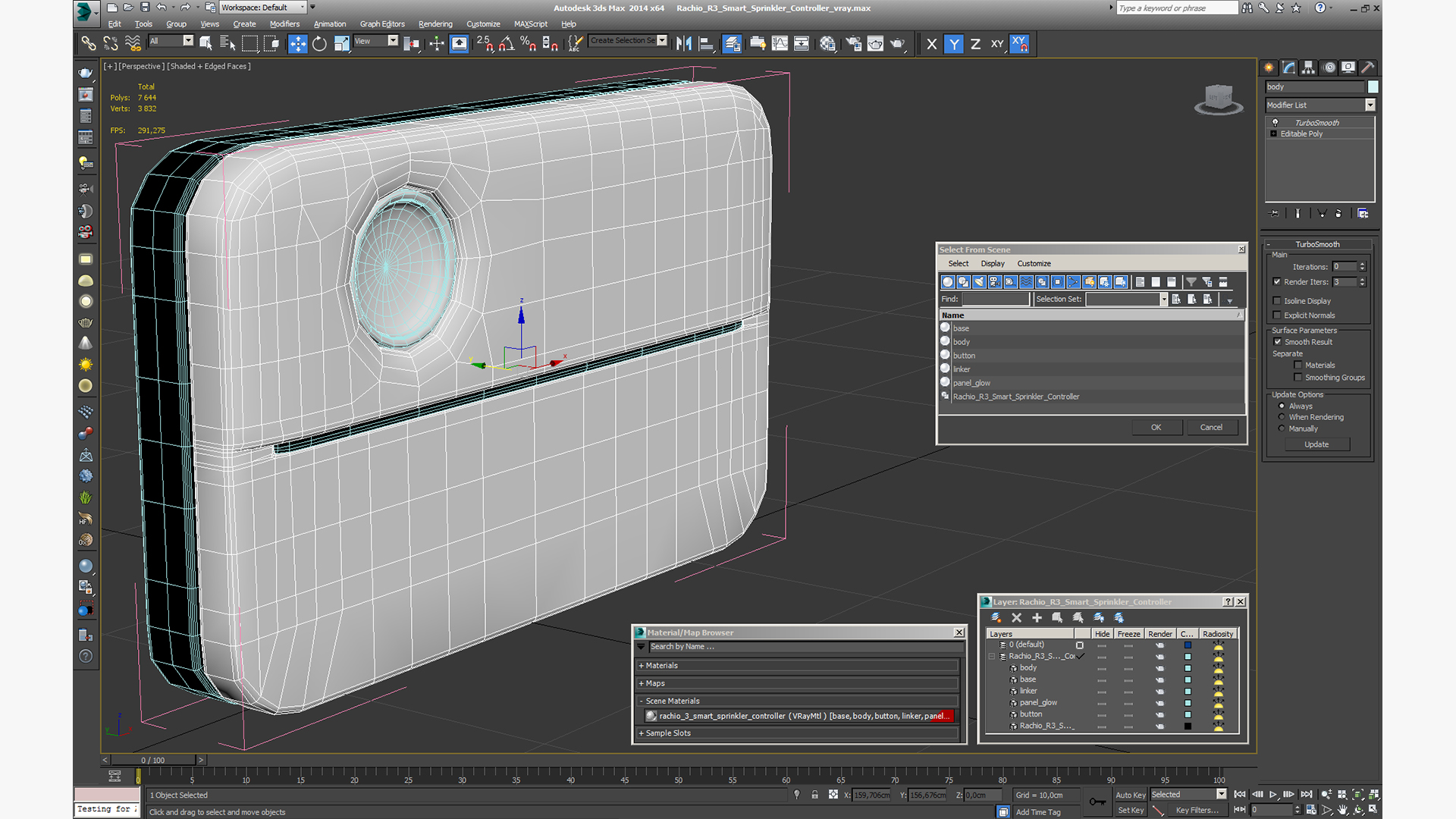The width and height of the screenshot is (1456, 819).
Task: Select the When Rendering update option
Action: coord(1282,417)
